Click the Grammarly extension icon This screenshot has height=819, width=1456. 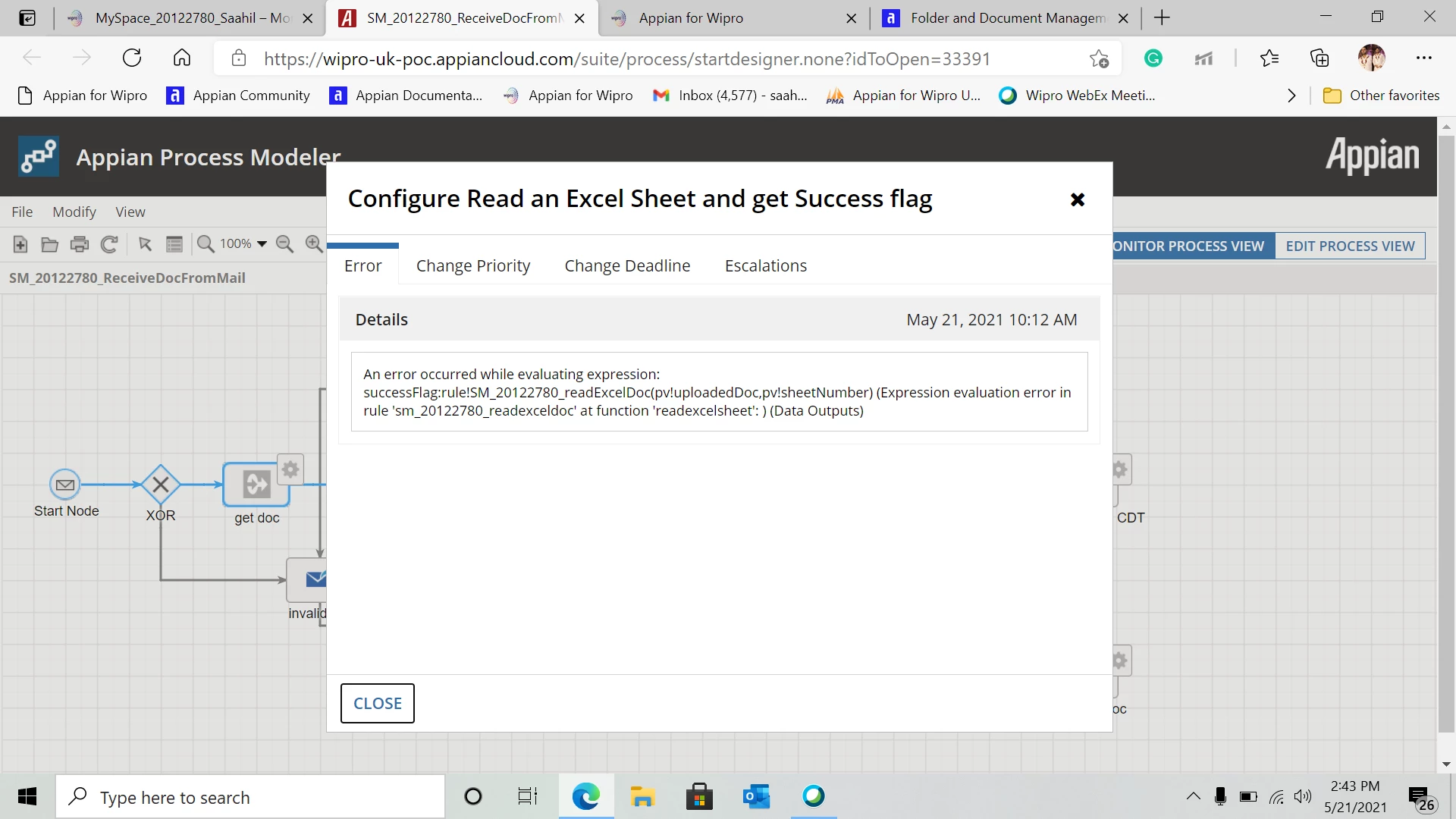point(1153,58)
